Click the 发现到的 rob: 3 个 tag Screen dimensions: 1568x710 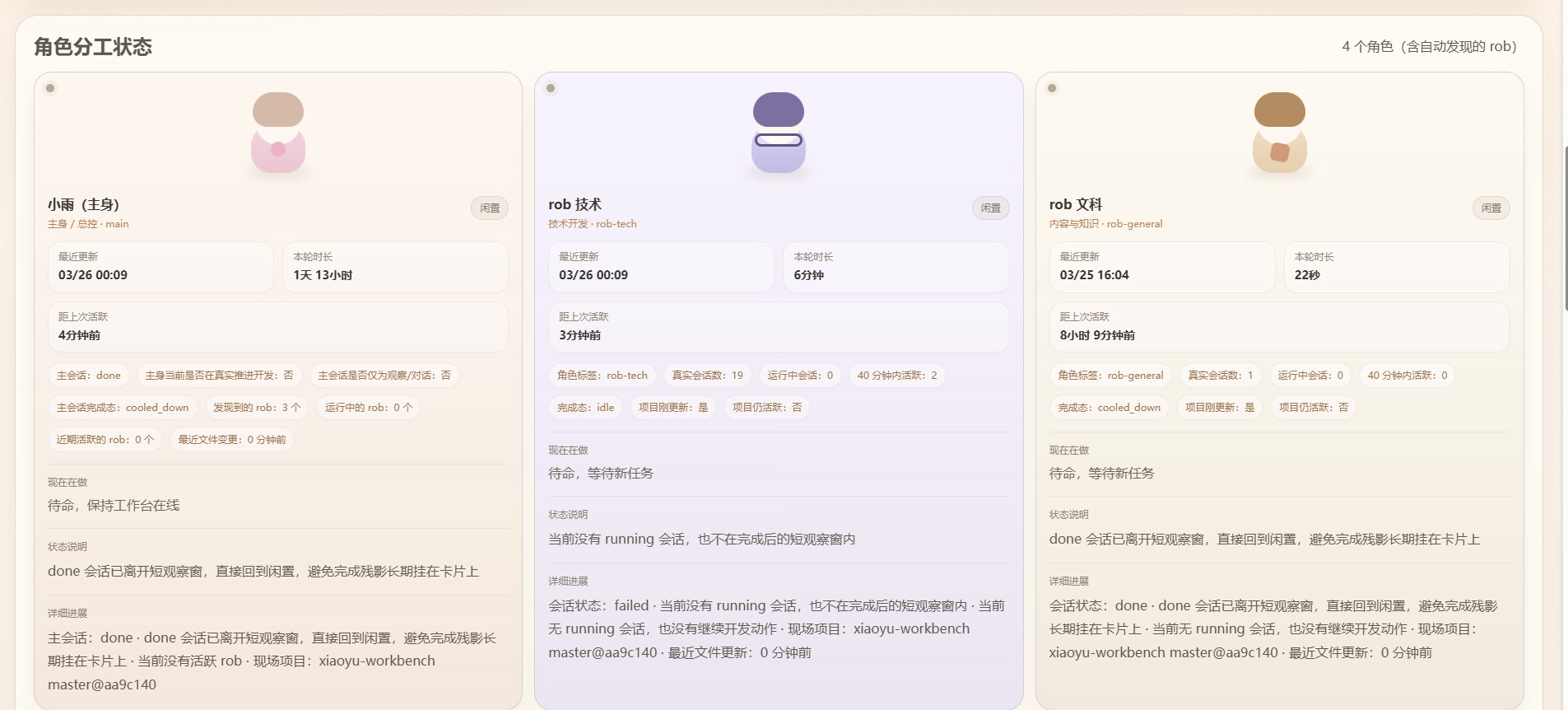click(x=257, y=408)
